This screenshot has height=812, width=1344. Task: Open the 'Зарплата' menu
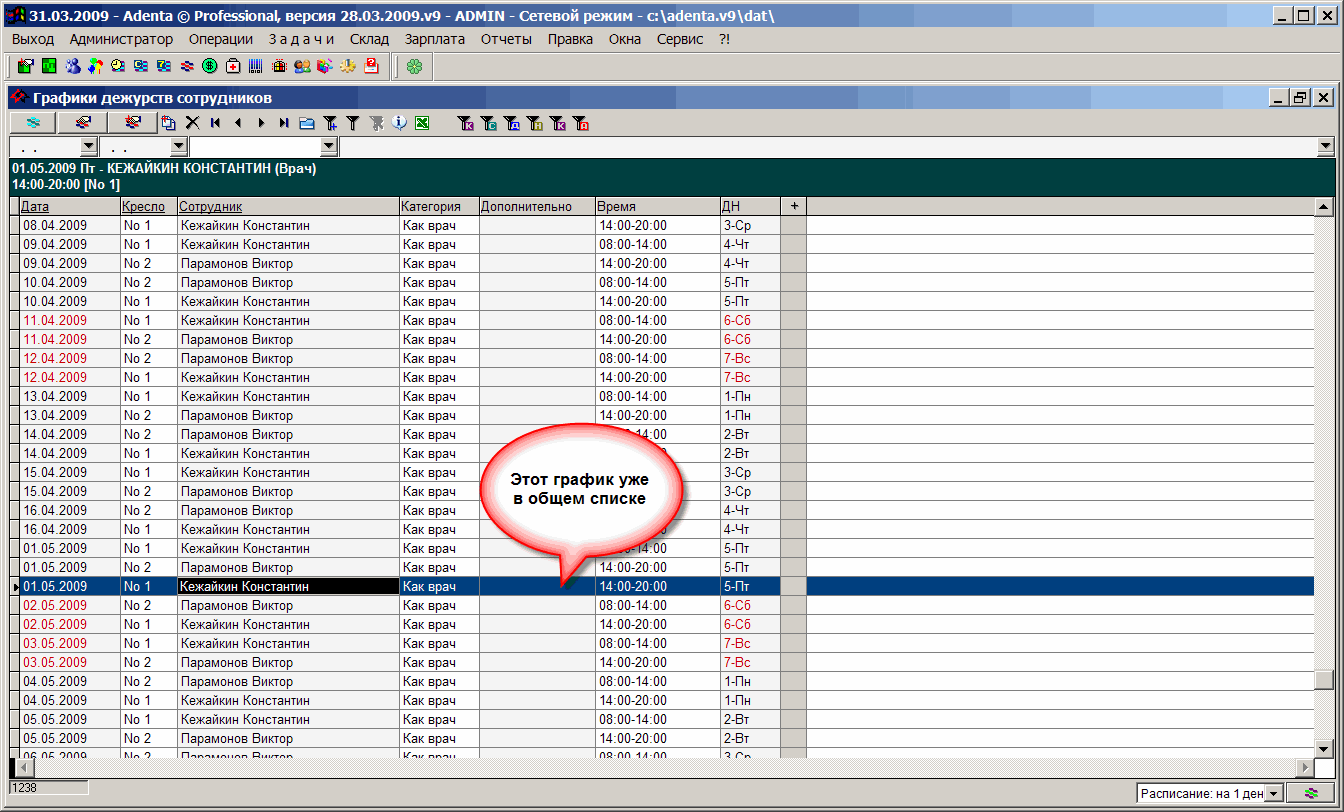coord(434,39)
